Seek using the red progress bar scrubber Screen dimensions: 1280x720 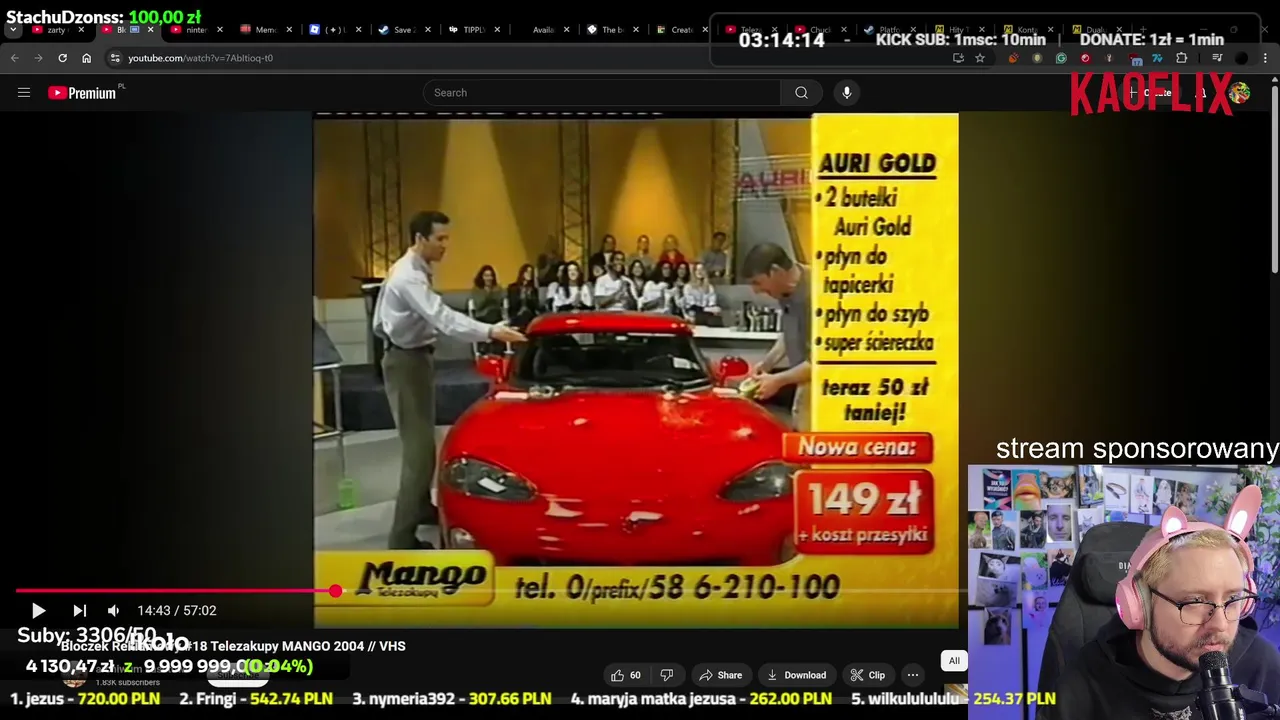point(335,591)
